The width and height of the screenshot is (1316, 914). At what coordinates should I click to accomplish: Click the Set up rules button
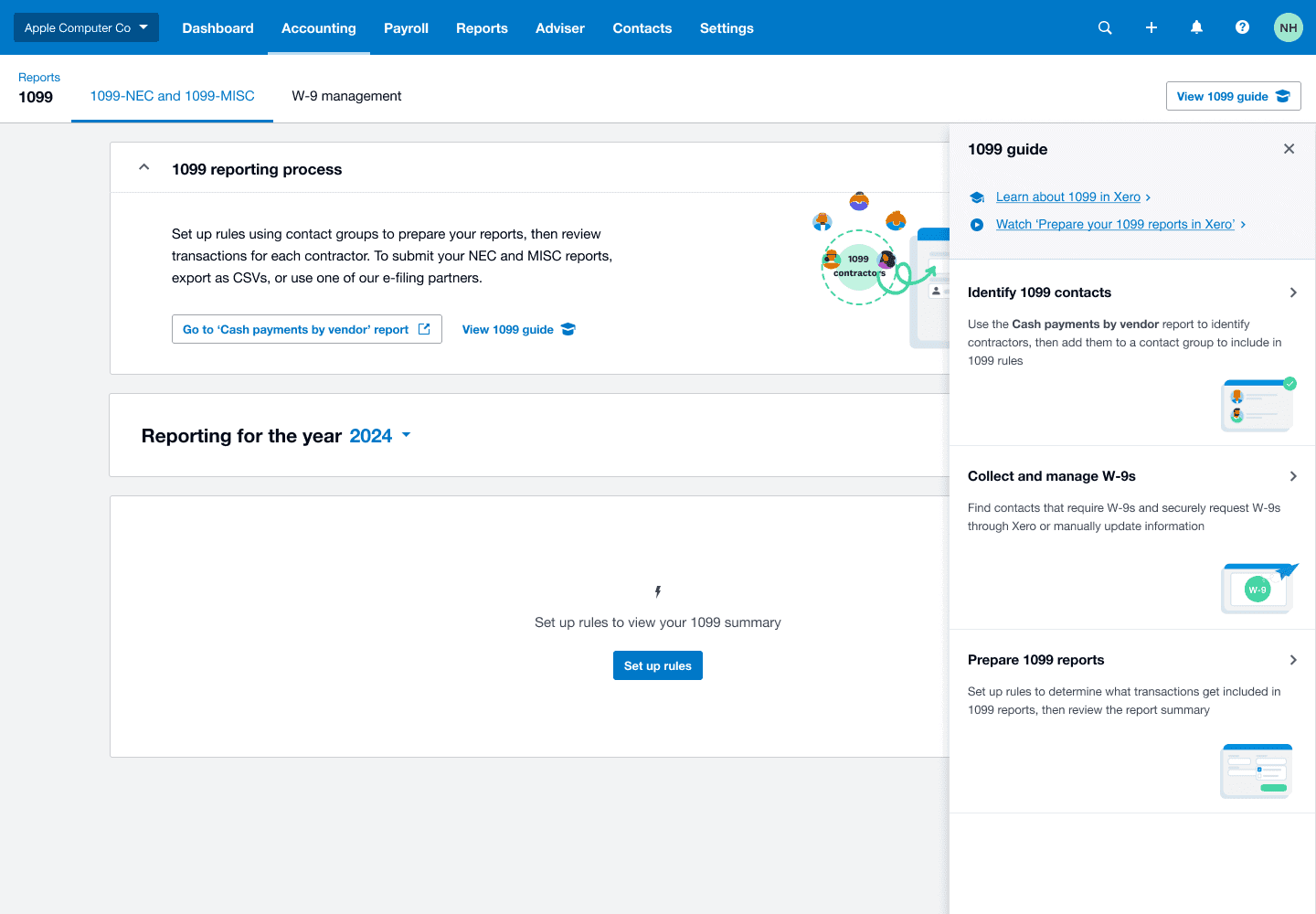pos(657,665)
